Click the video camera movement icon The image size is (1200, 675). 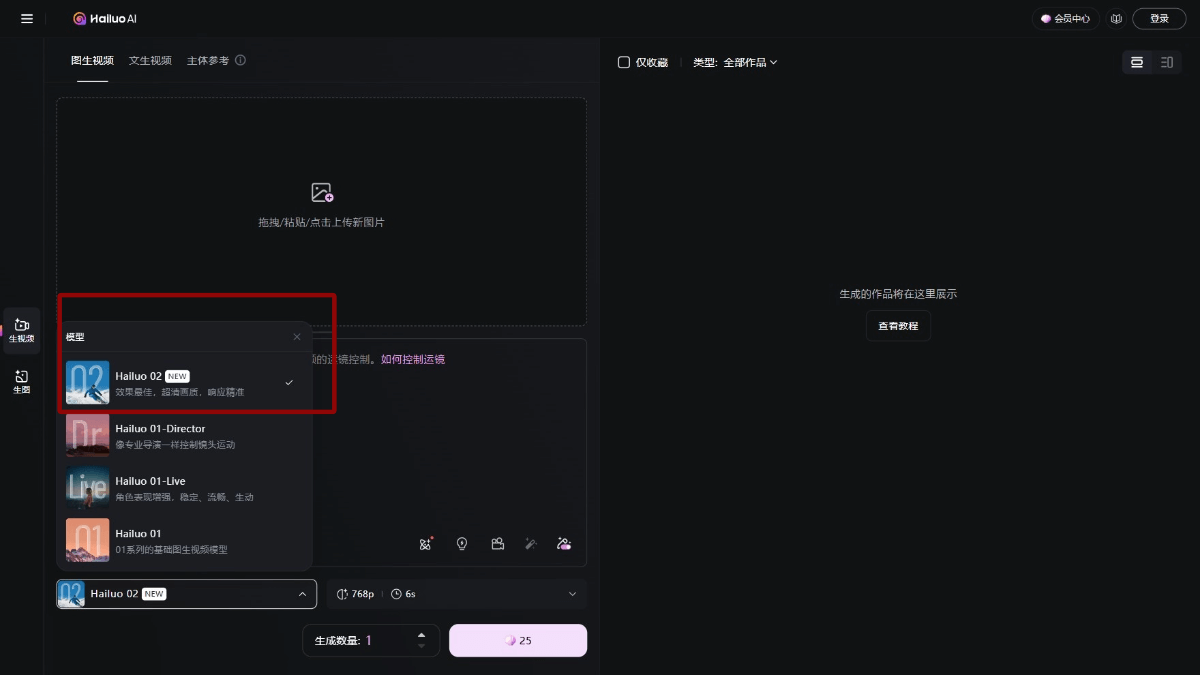[x=497, y=543]
